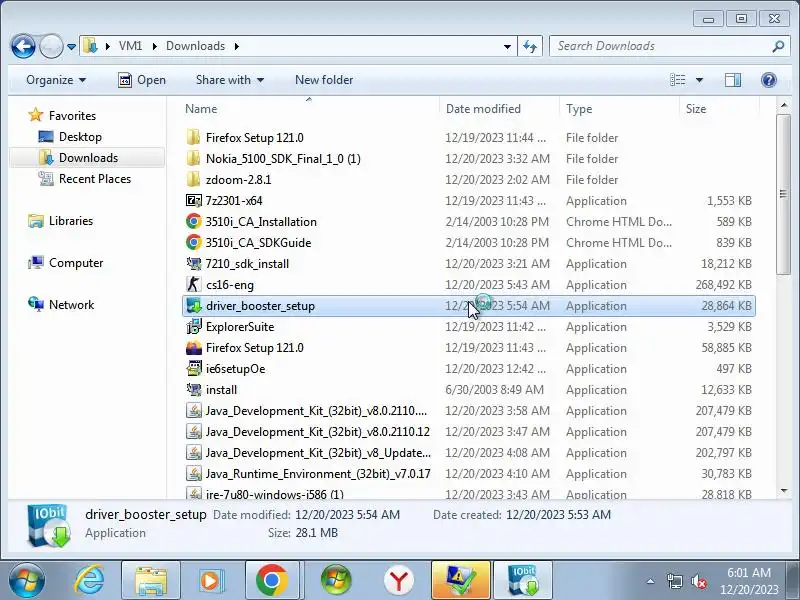Open the view options dropdown arrow
Viewport: 800px width, 600px height.
click(699, 80)
